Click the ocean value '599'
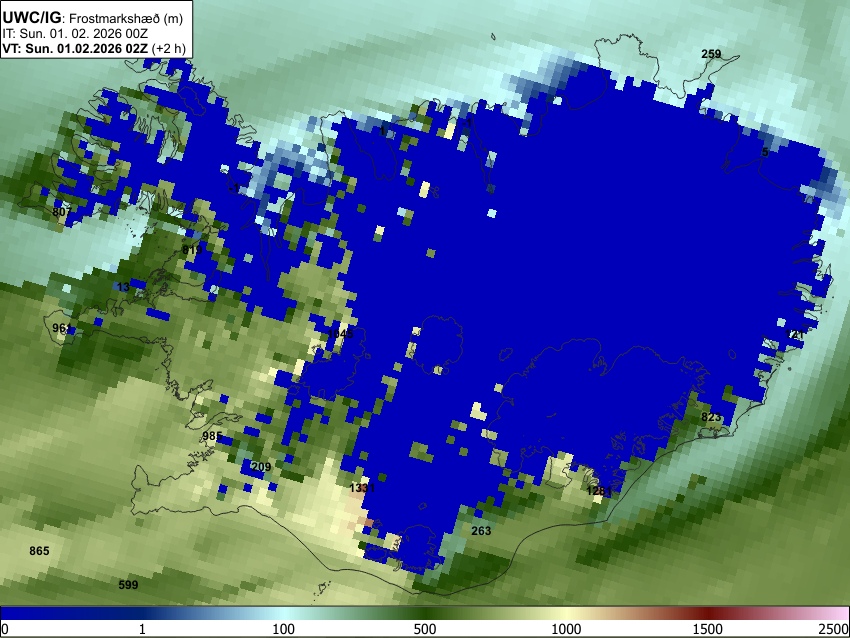This screenshot has width=850, height=638. [x=128, y=584]
